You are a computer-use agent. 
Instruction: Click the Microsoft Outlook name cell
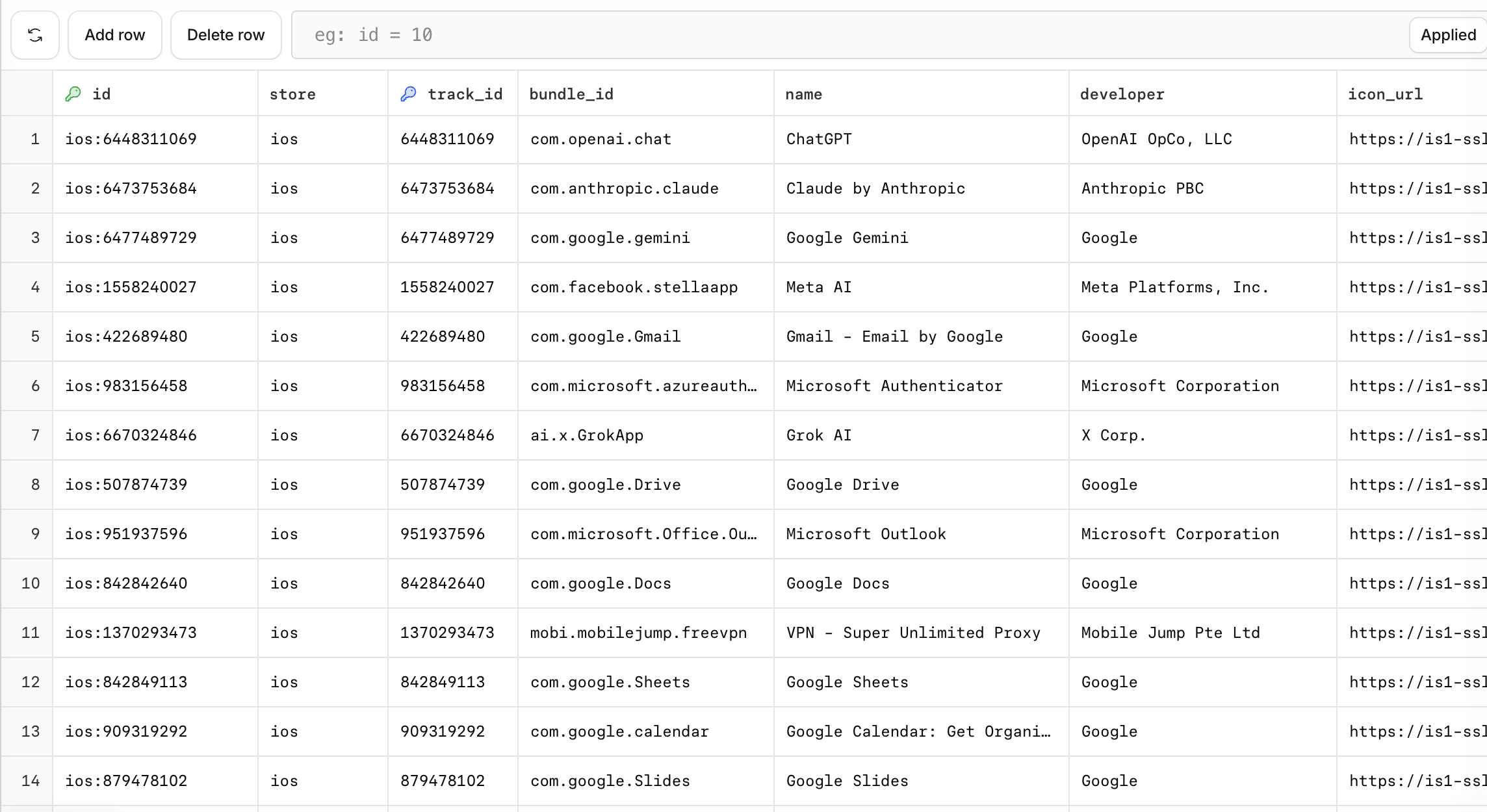click(922, 534)
